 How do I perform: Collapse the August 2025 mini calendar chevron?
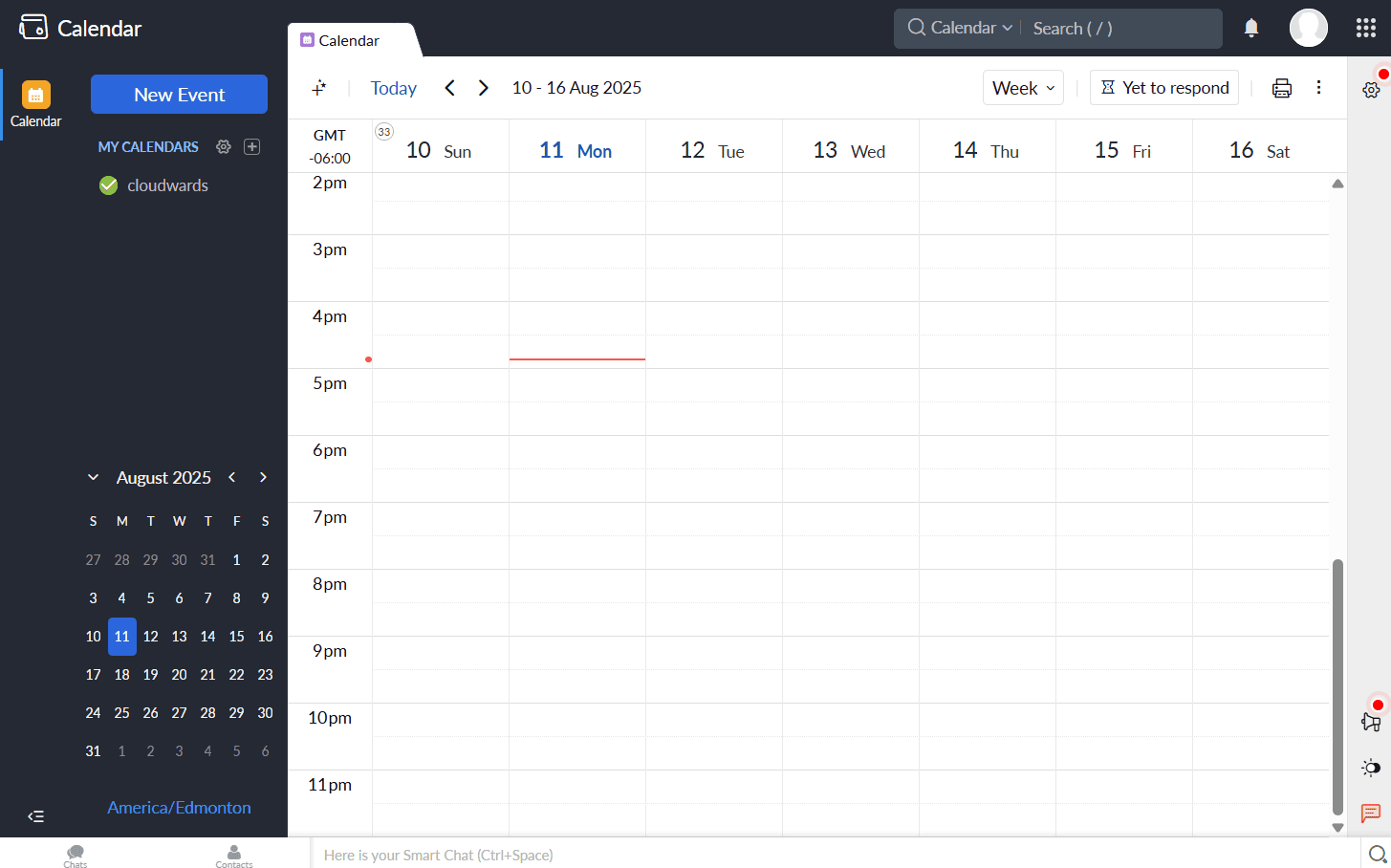point(93,477)
